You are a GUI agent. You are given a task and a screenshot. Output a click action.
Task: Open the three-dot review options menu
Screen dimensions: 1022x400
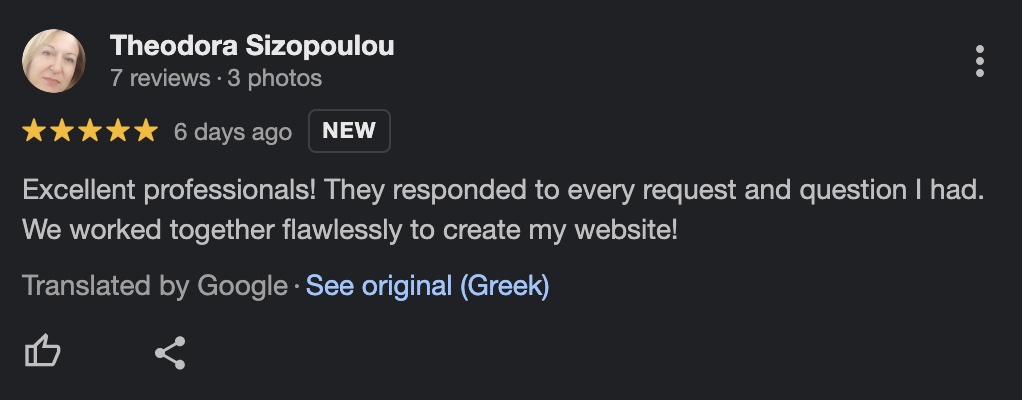pyautogui.click(x=979, y=61)
